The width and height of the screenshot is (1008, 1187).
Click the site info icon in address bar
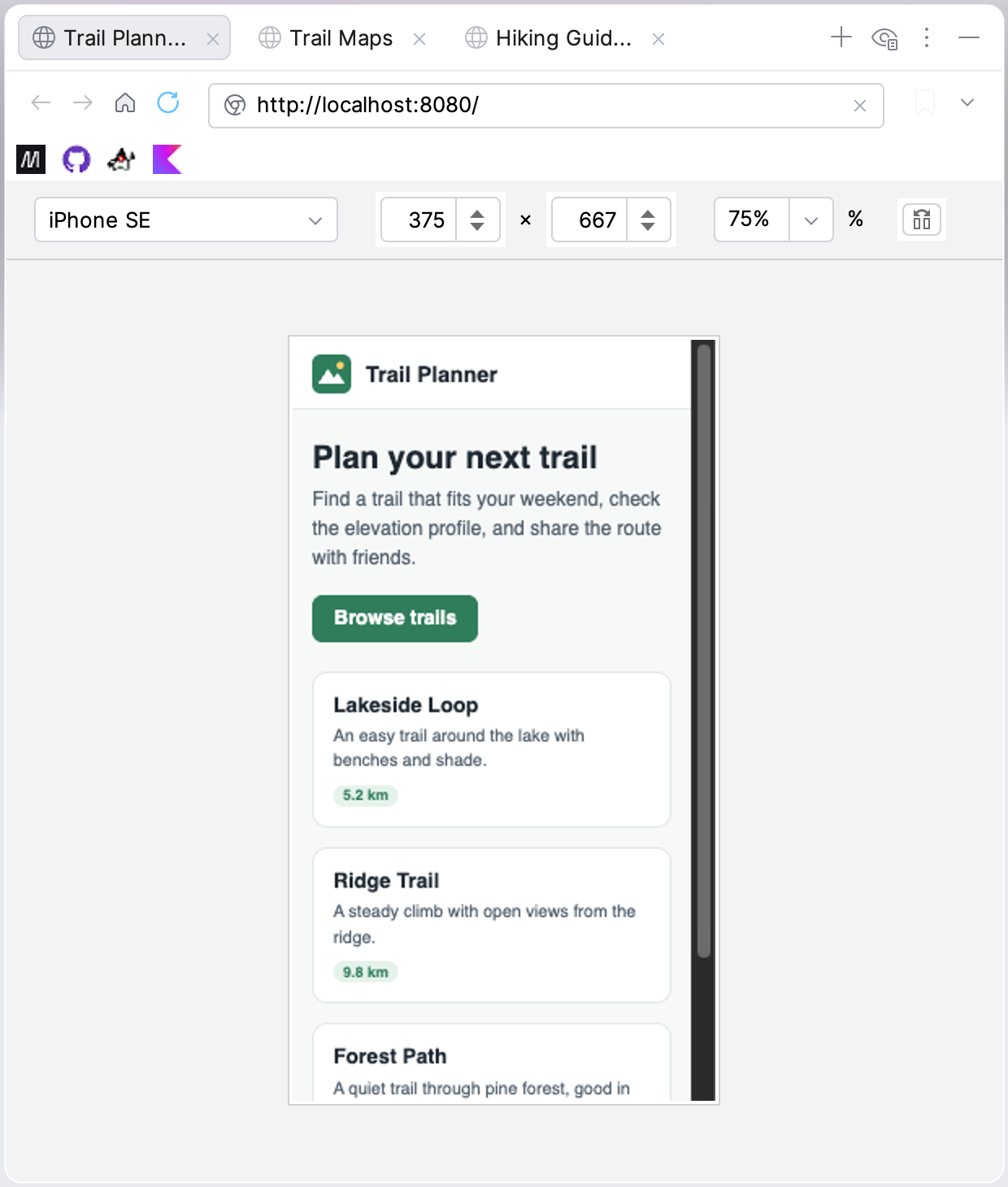234,105
